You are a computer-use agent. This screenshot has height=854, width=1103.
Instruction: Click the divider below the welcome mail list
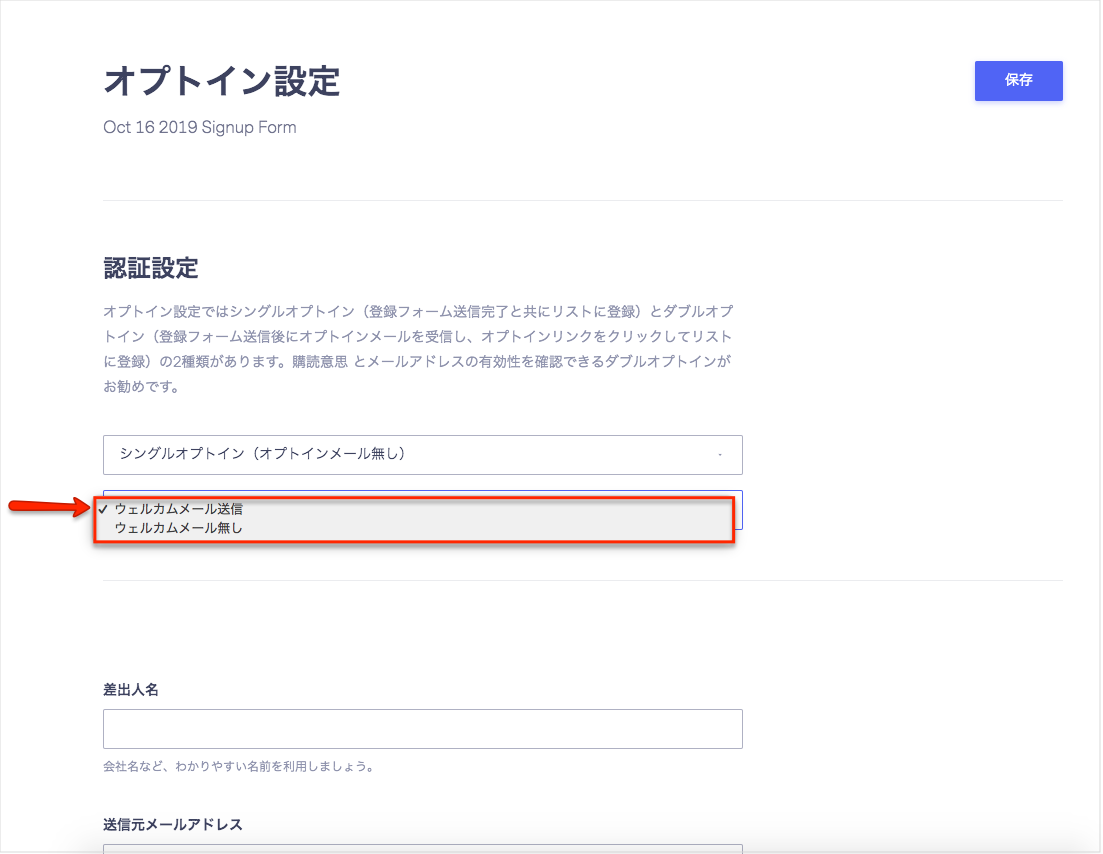582,580
